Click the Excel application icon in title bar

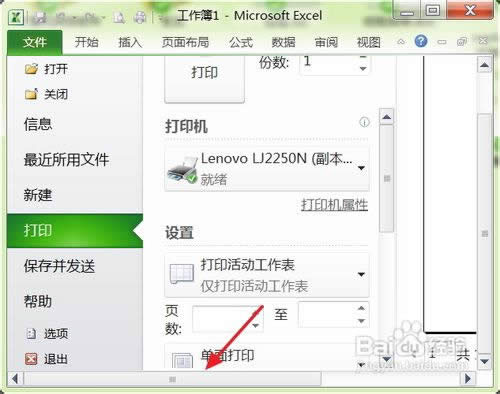tap(16, 17)
